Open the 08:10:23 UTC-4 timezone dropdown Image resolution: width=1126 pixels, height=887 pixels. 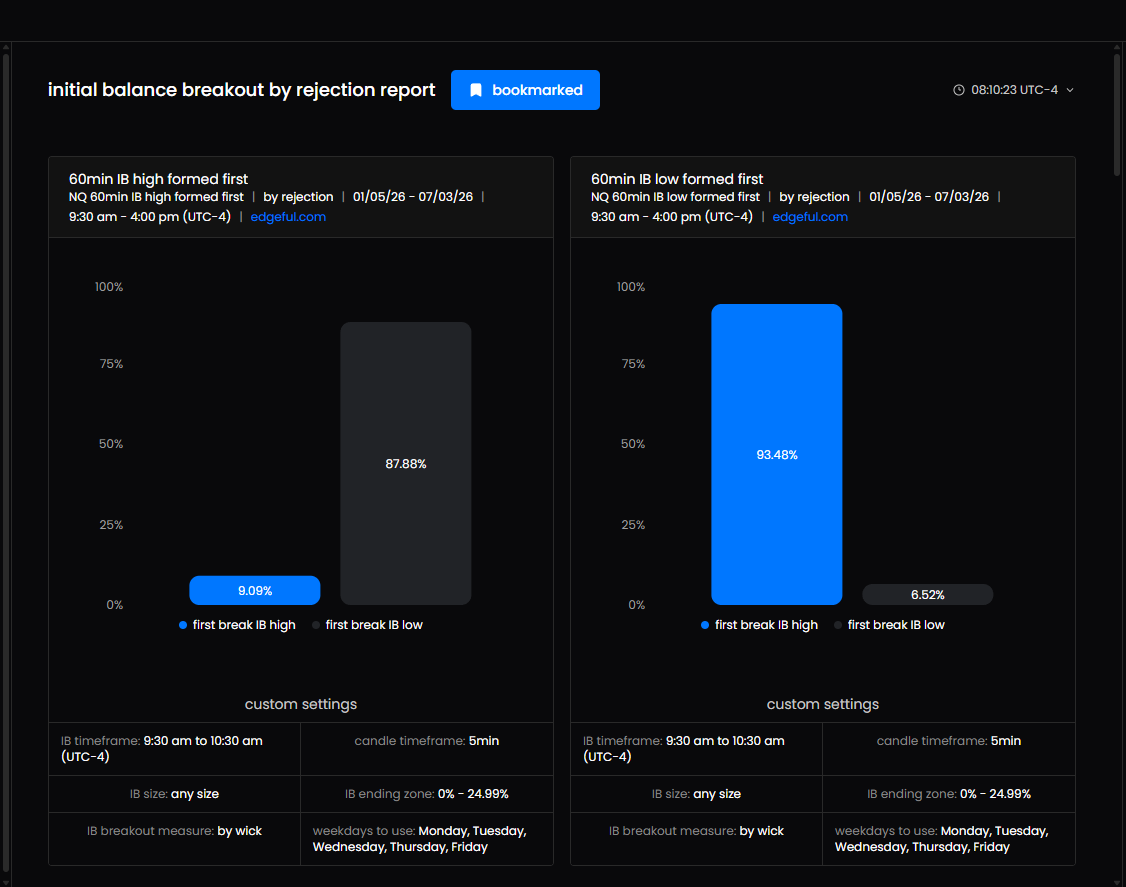[x=1013, y=90]
